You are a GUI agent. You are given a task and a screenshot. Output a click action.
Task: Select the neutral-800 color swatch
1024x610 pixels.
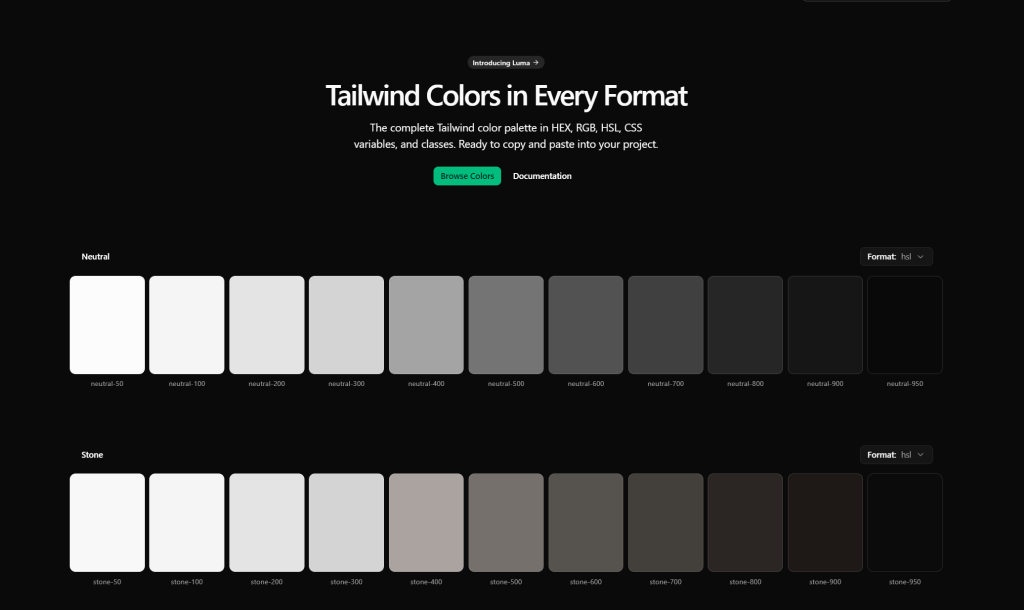(745, 324)
